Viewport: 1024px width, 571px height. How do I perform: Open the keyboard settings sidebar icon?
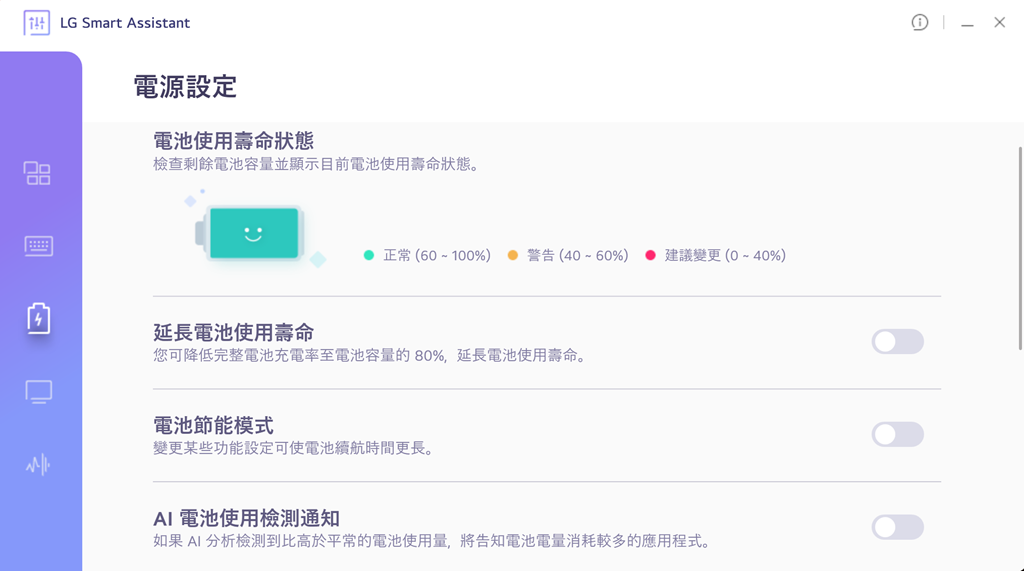point(38,246)
